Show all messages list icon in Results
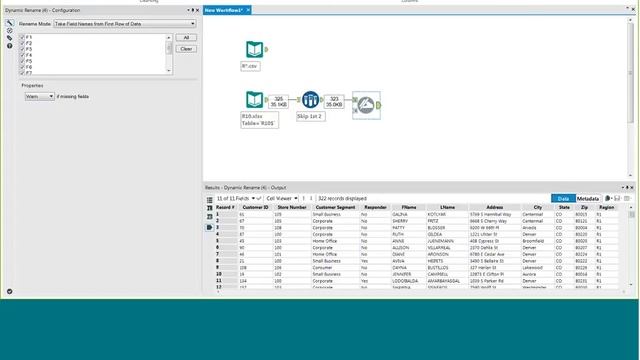The width and height of the screenshot is (640, 360). pos(209,200)
